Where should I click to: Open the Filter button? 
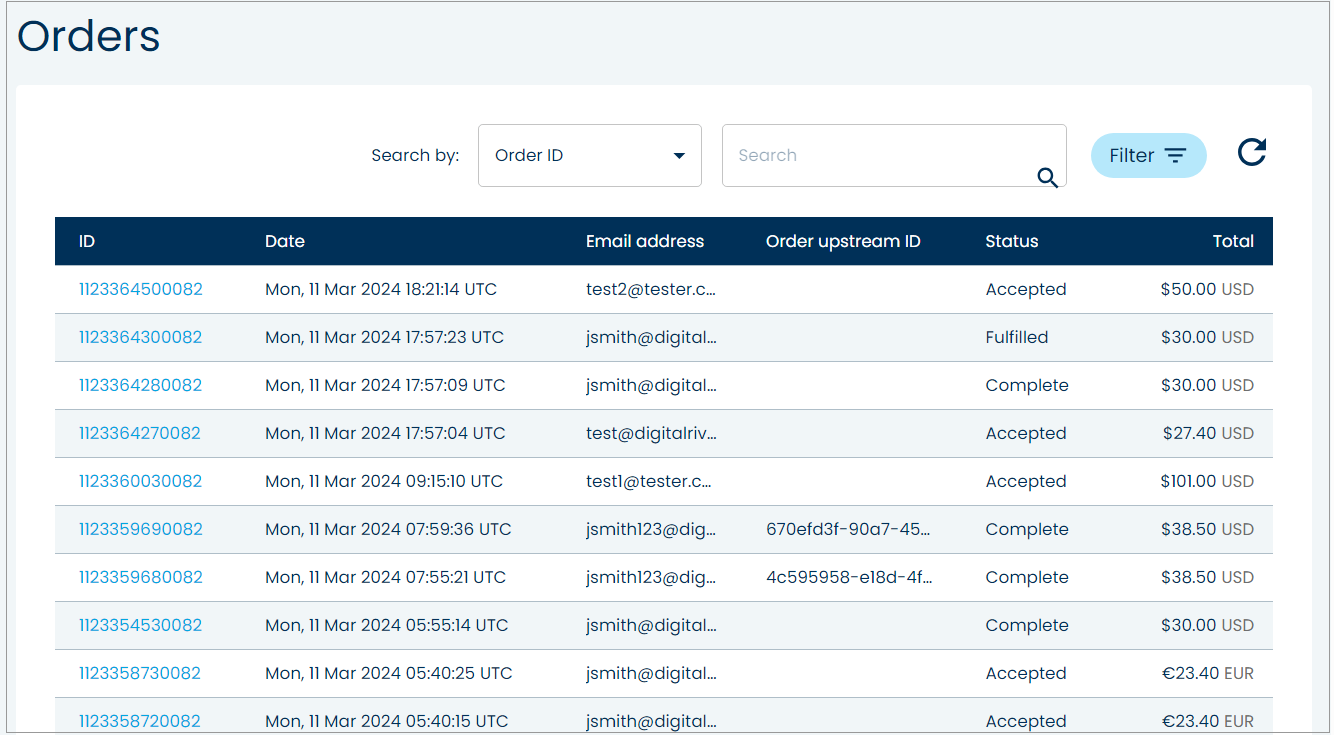coord(1148,156)
